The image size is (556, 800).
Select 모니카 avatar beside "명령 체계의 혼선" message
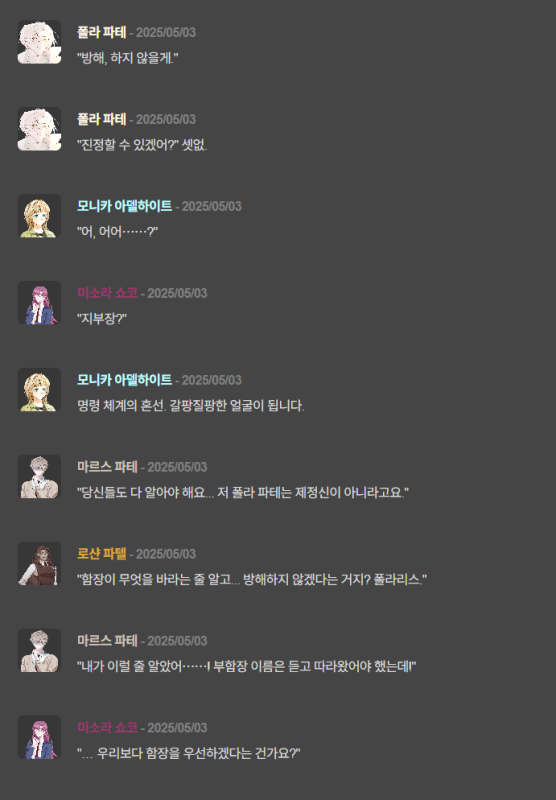[x=39, y=390]
